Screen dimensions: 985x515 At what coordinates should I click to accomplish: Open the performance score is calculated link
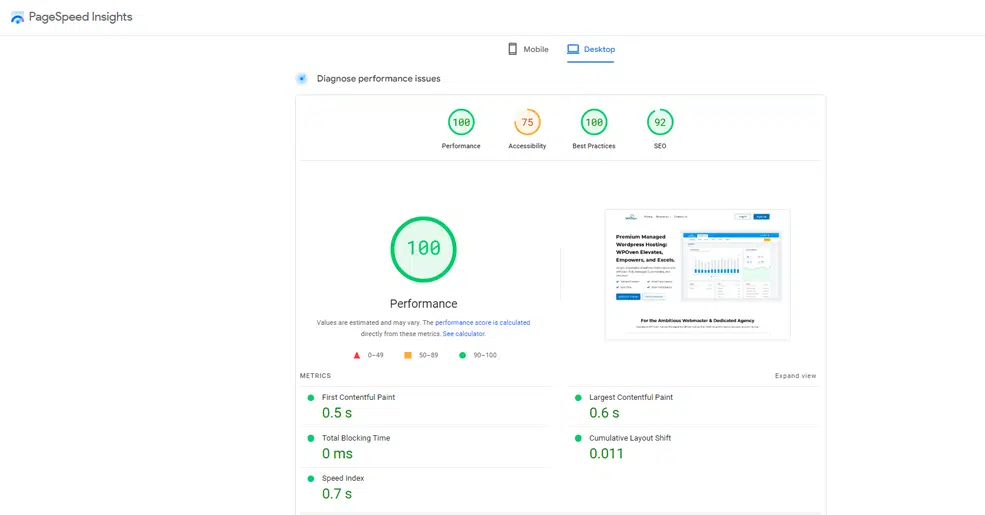tap(482, 323)
